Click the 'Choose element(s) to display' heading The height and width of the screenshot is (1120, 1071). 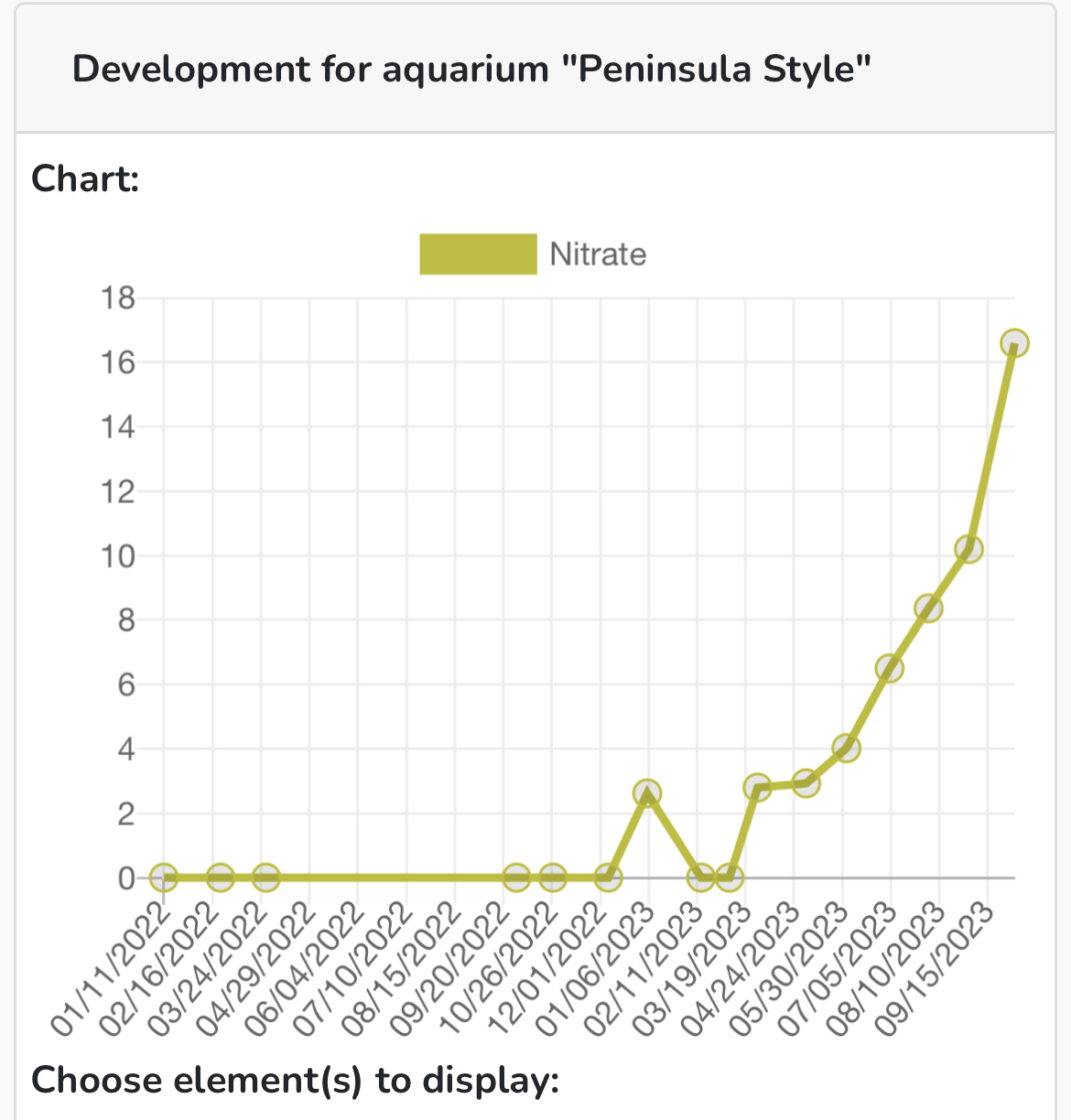[295, 1080]
